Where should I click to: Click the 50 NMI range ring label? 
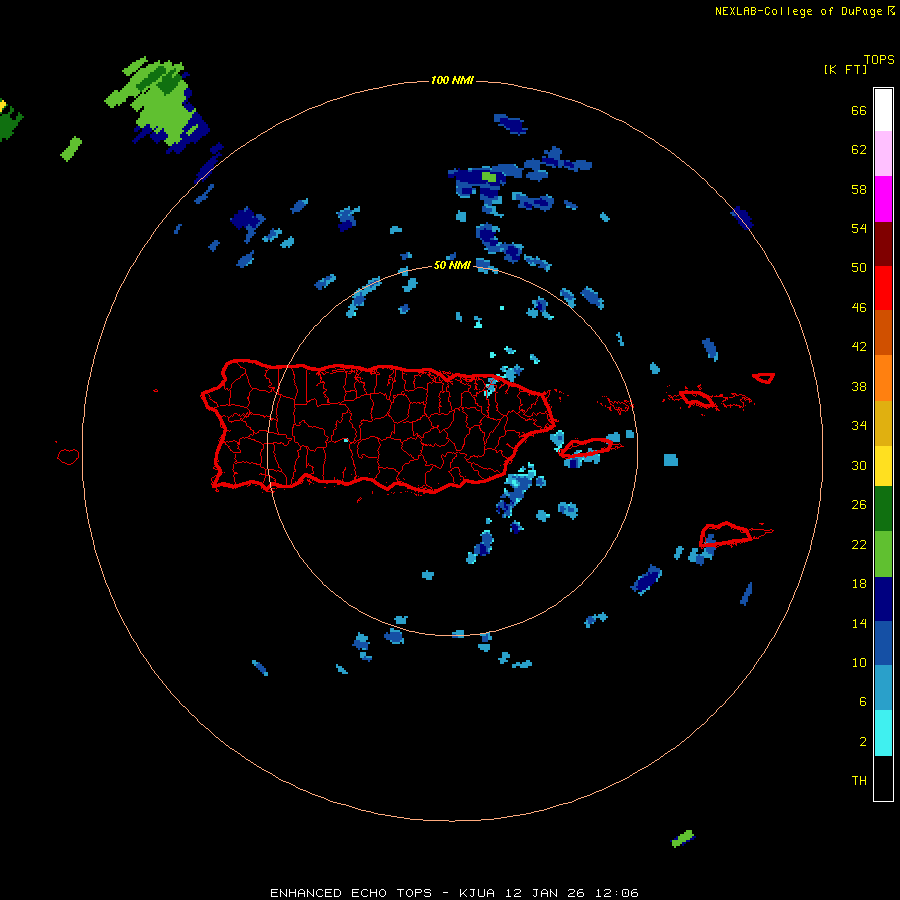tap(452, 265)
